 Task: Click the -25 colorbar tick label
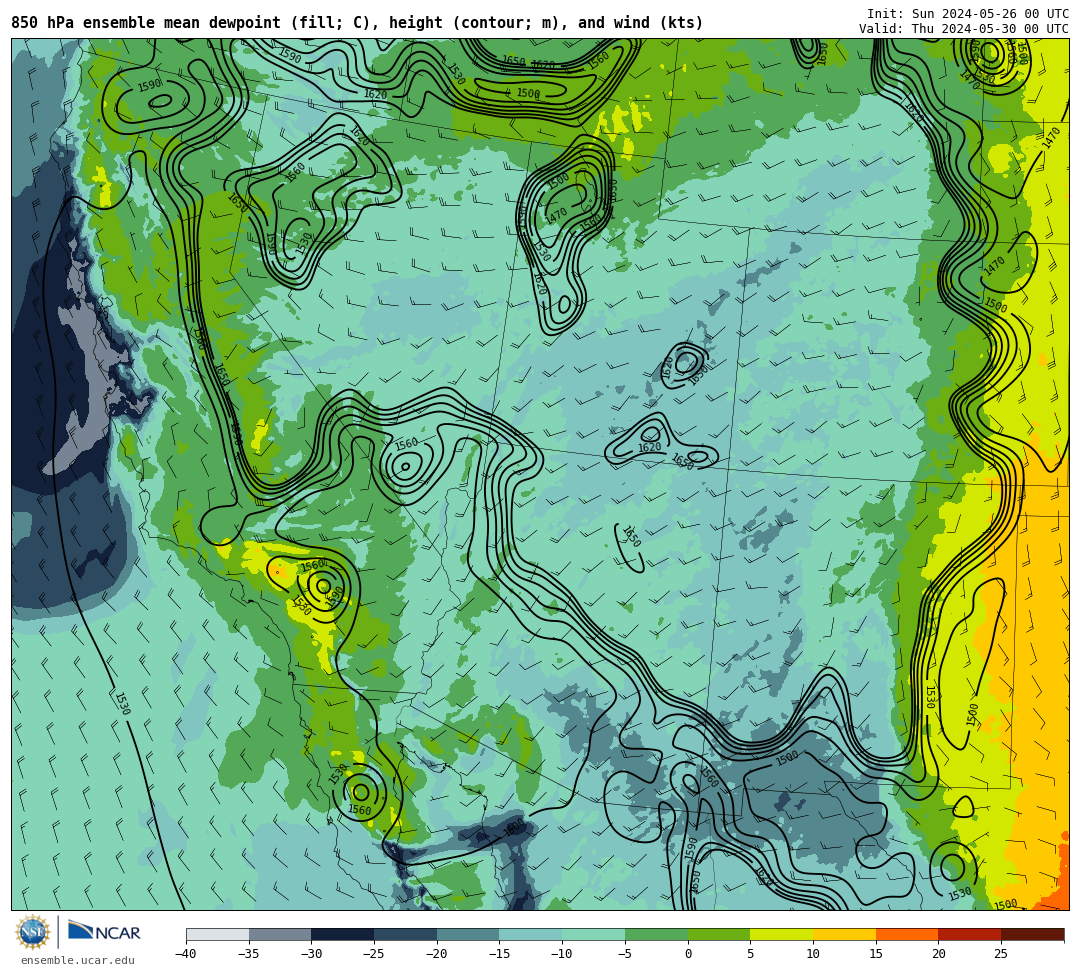pos(374,954)
